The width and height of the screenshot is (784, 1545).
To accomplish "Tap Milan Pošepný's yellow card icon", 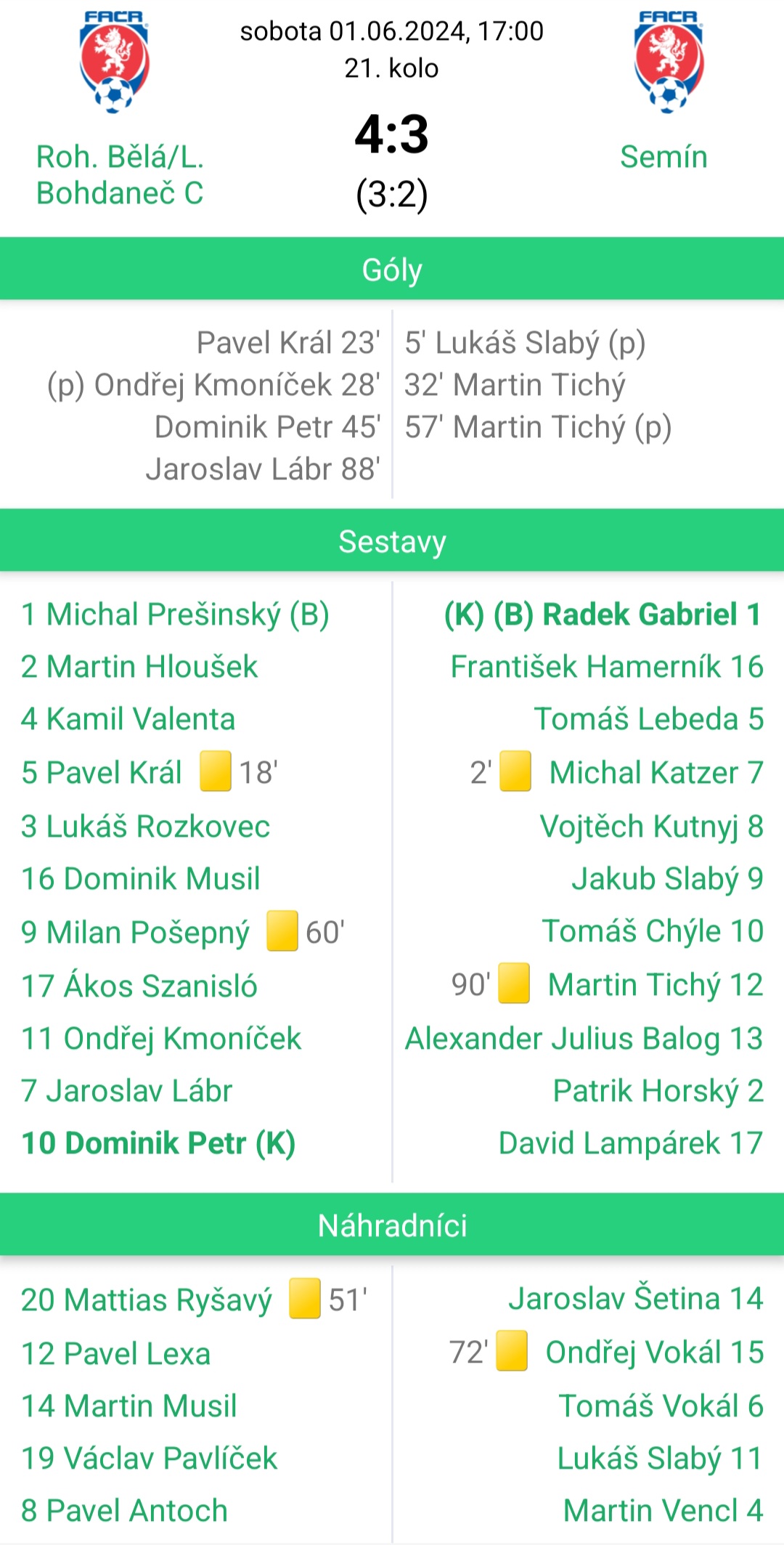I will (282, 930).
